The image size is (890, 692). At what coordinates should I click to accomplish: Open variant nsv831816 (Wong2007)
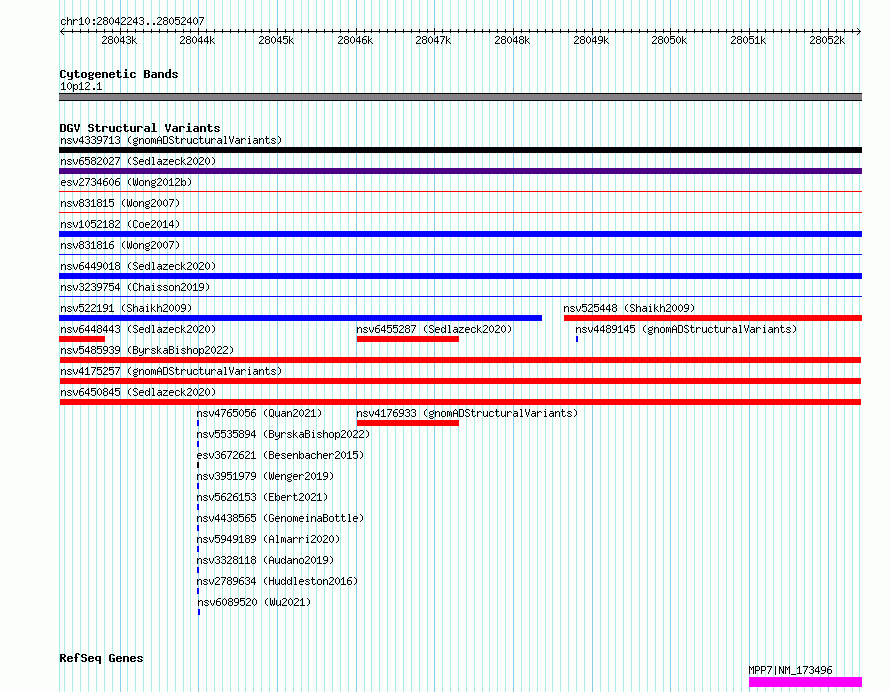tap(120, 245)
